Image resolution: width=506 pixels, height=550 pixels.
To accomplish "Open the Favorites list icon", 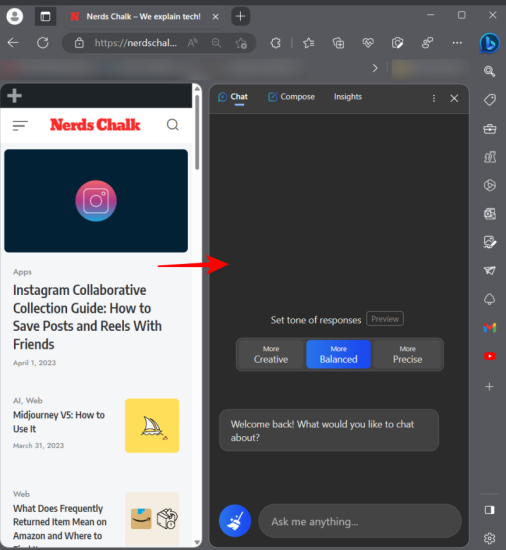I will [309, 43].
